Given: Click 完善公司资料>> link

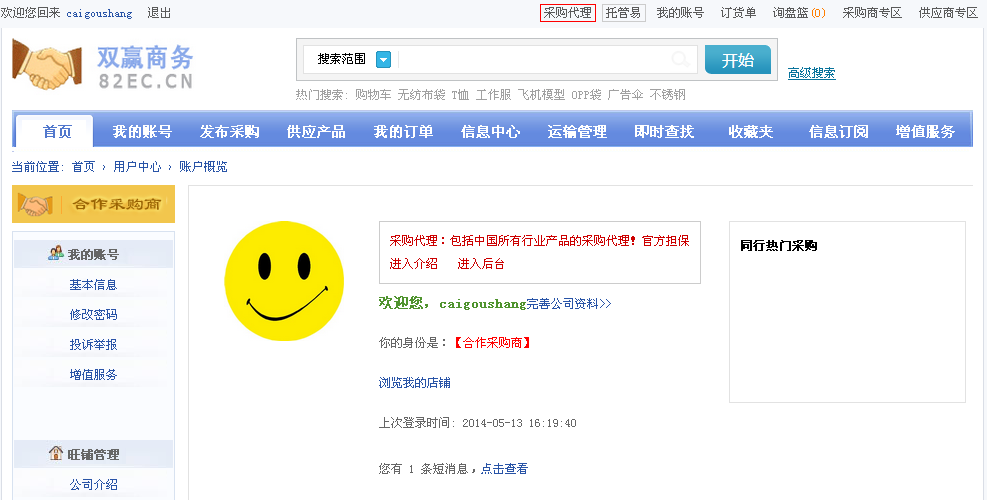Looking at the screenshot, I should 568,304.
